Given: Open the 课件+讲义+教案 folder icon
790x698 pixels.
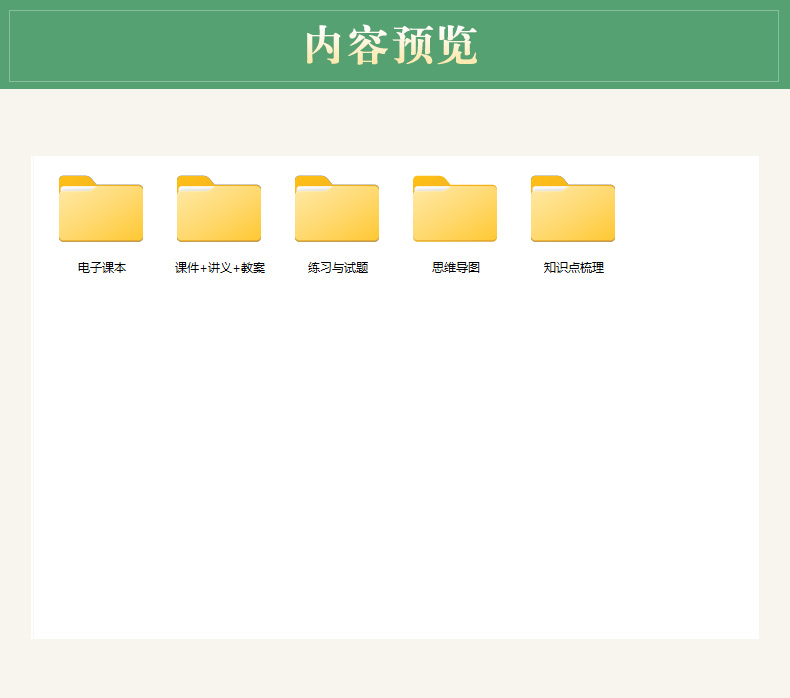Looking at the screenshot, I should point(219,209).
